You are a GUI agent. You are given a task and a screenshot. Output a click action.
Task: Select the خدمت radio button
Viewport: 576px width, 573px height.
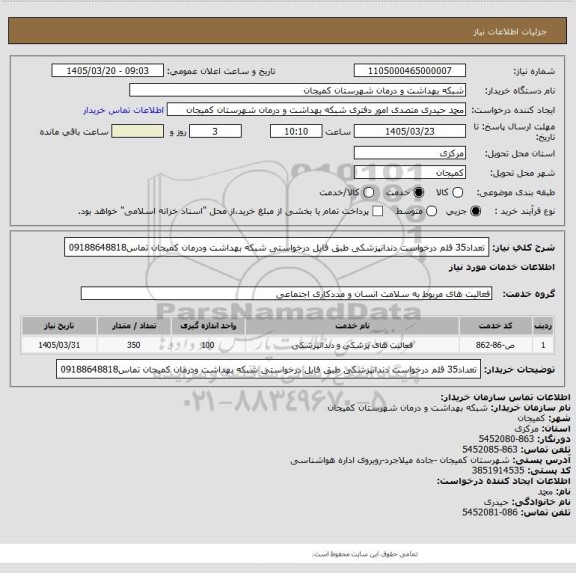(418, 192)
